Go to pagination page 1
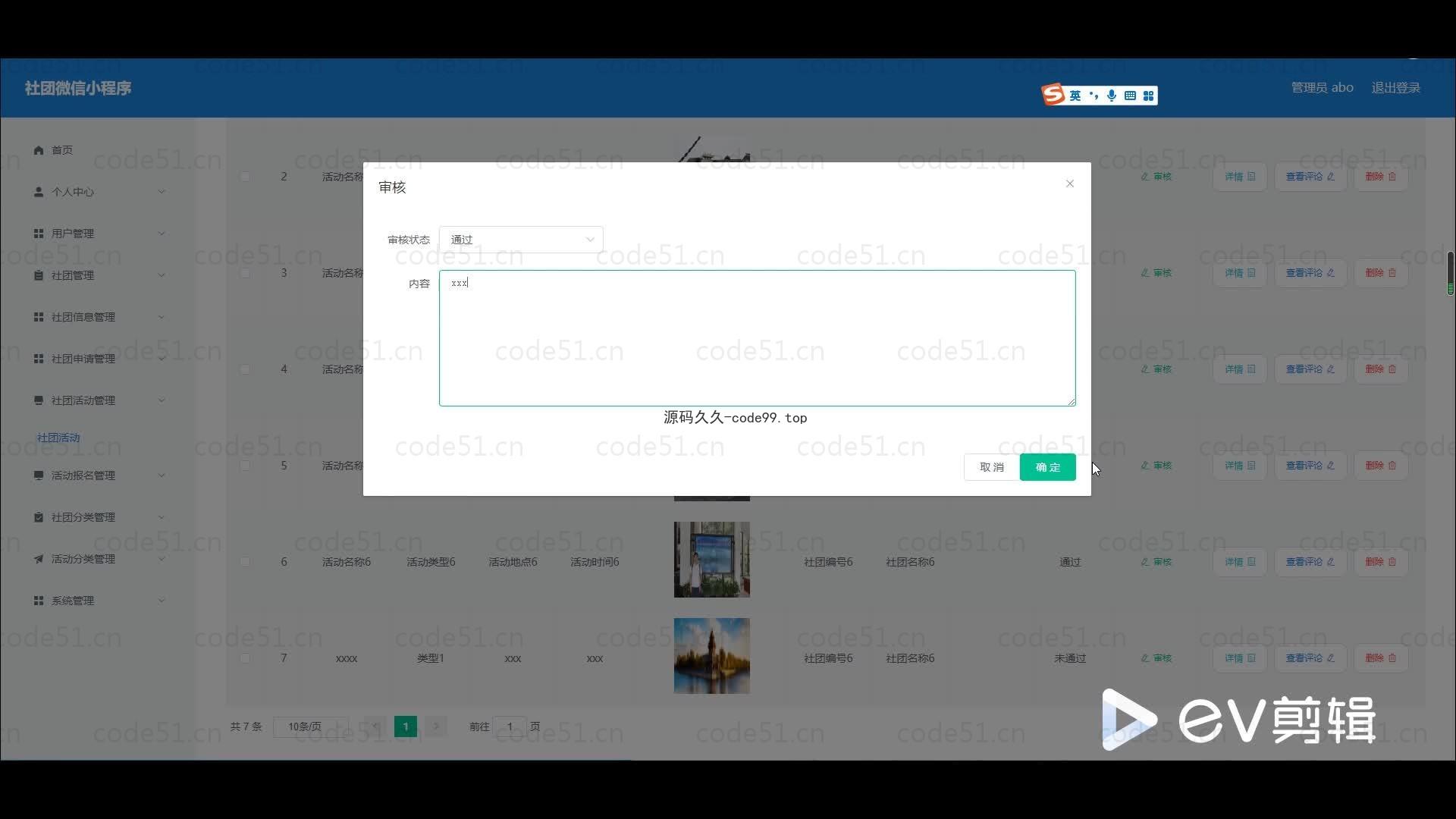 point(406,726)
